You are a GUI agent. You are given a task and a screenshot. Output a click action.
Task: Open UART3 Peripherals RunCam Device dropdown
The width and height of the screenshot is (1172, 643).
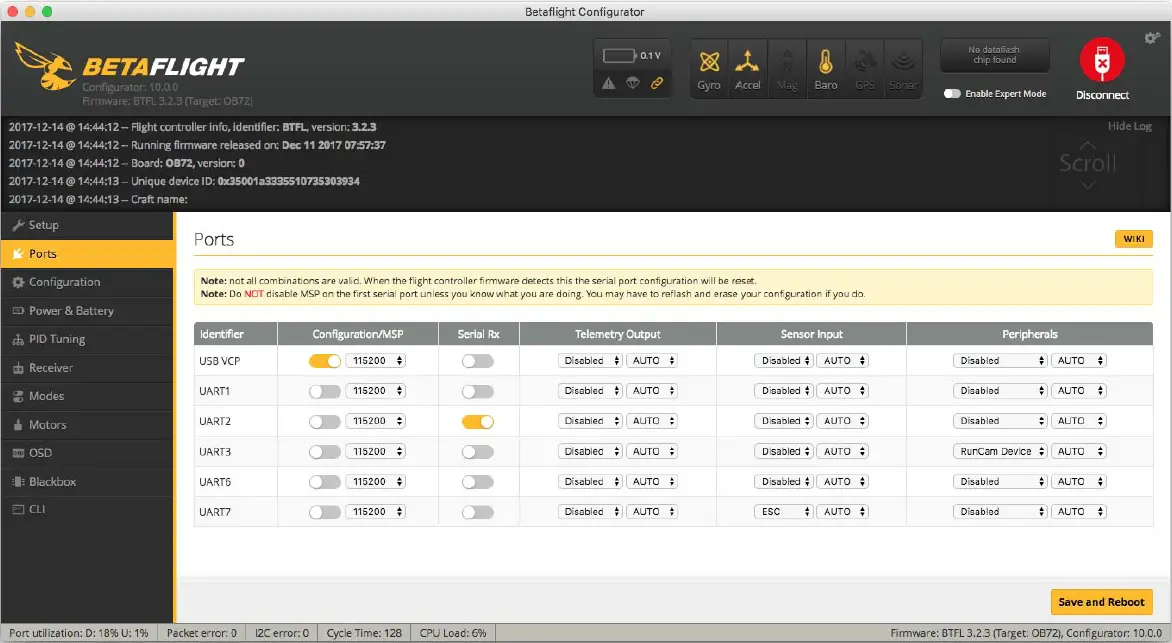click(x=1000, y=452)
